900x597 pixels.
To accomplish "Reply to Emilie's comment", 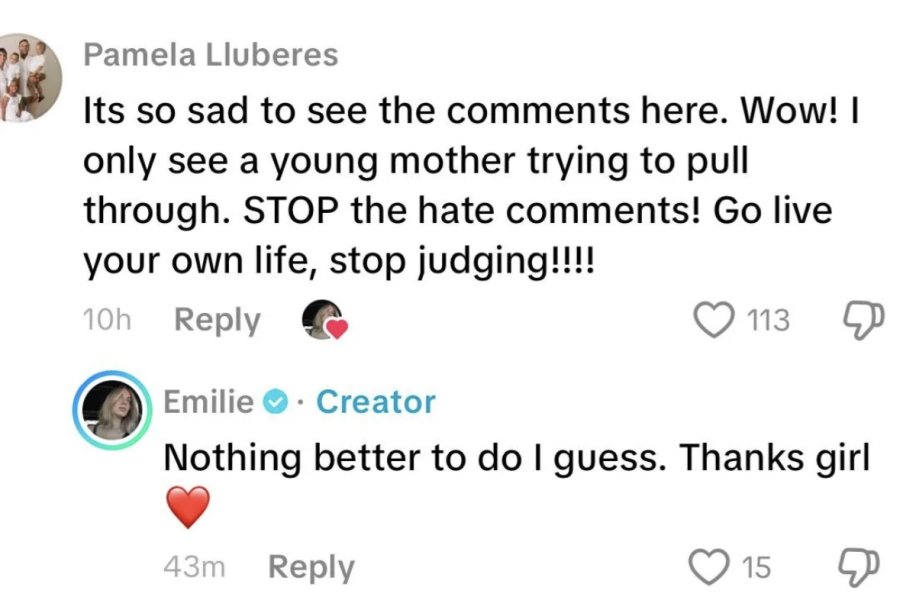I will click(311, 568).
